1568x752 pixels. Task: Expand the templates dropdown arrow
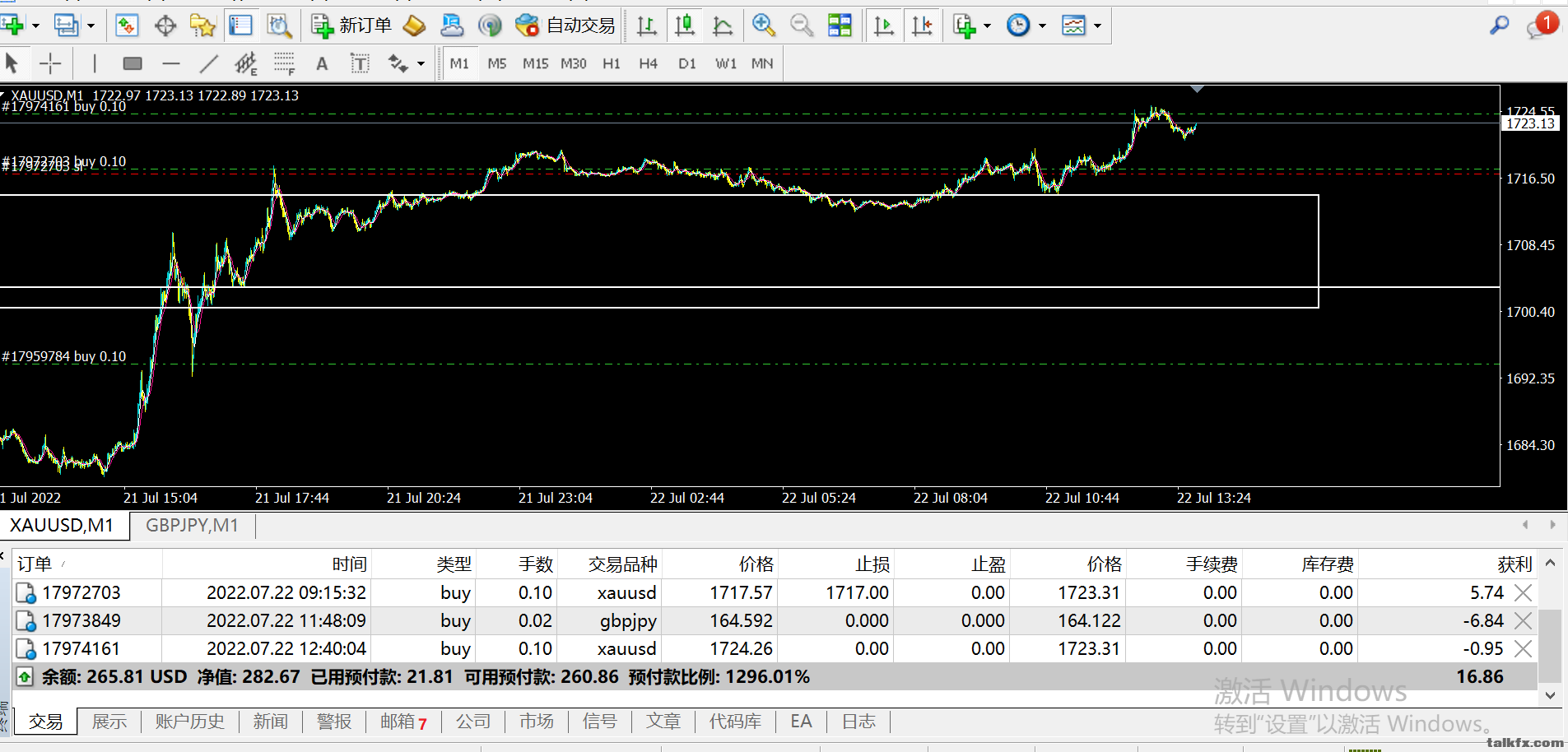1097,26
